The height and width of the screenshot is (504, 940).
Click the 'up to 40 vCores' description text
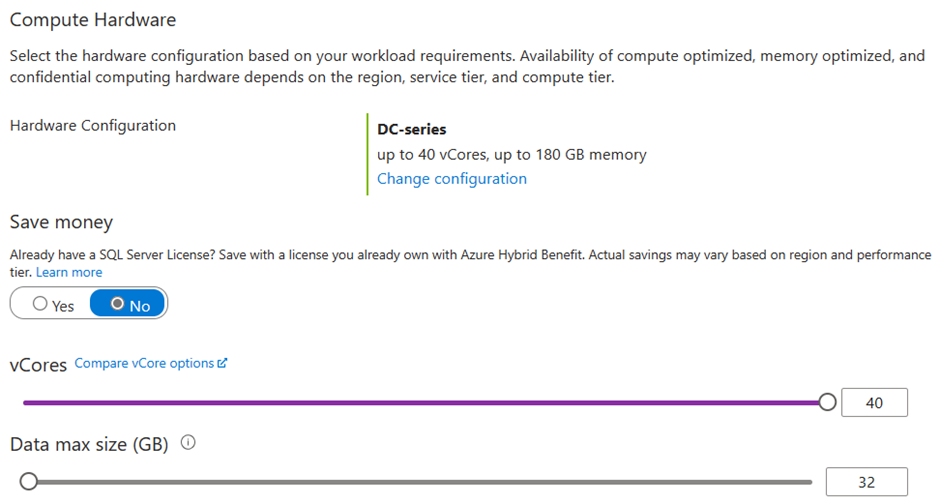point(432,155)
